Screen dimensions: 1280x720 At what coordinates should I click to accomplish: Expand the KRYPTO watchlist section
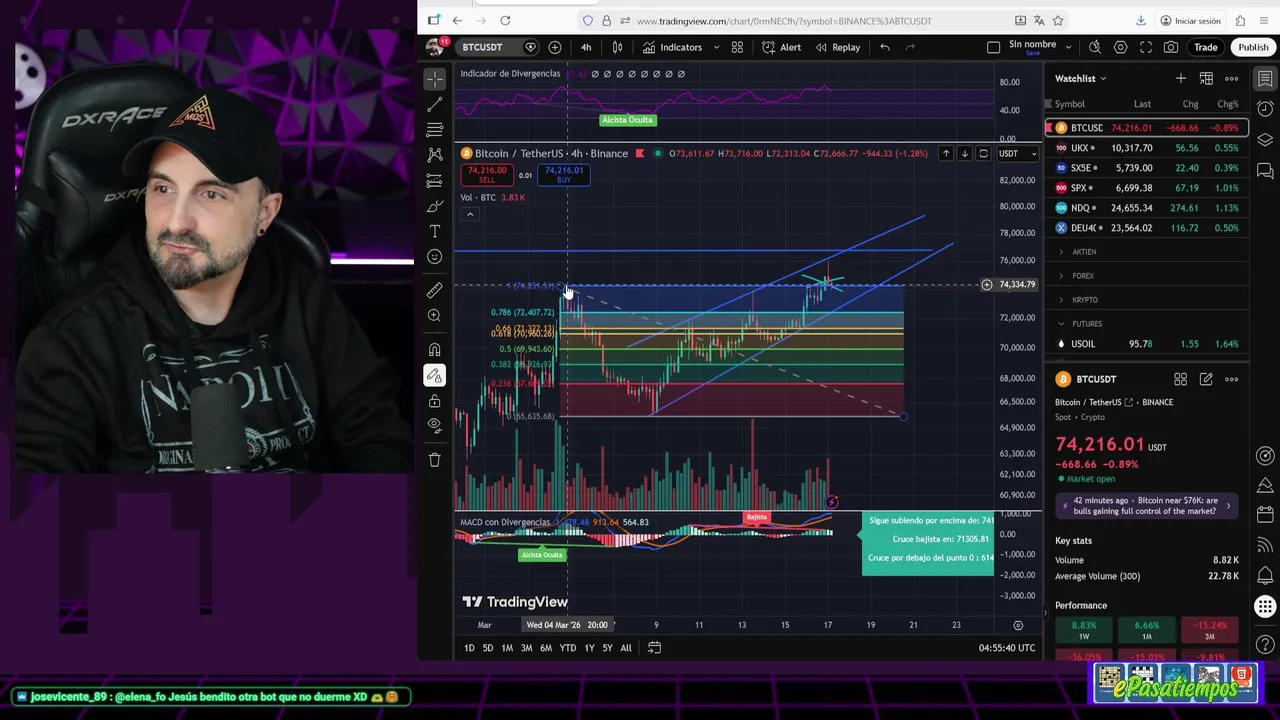pyautogui.click(x=1146, y=300)
